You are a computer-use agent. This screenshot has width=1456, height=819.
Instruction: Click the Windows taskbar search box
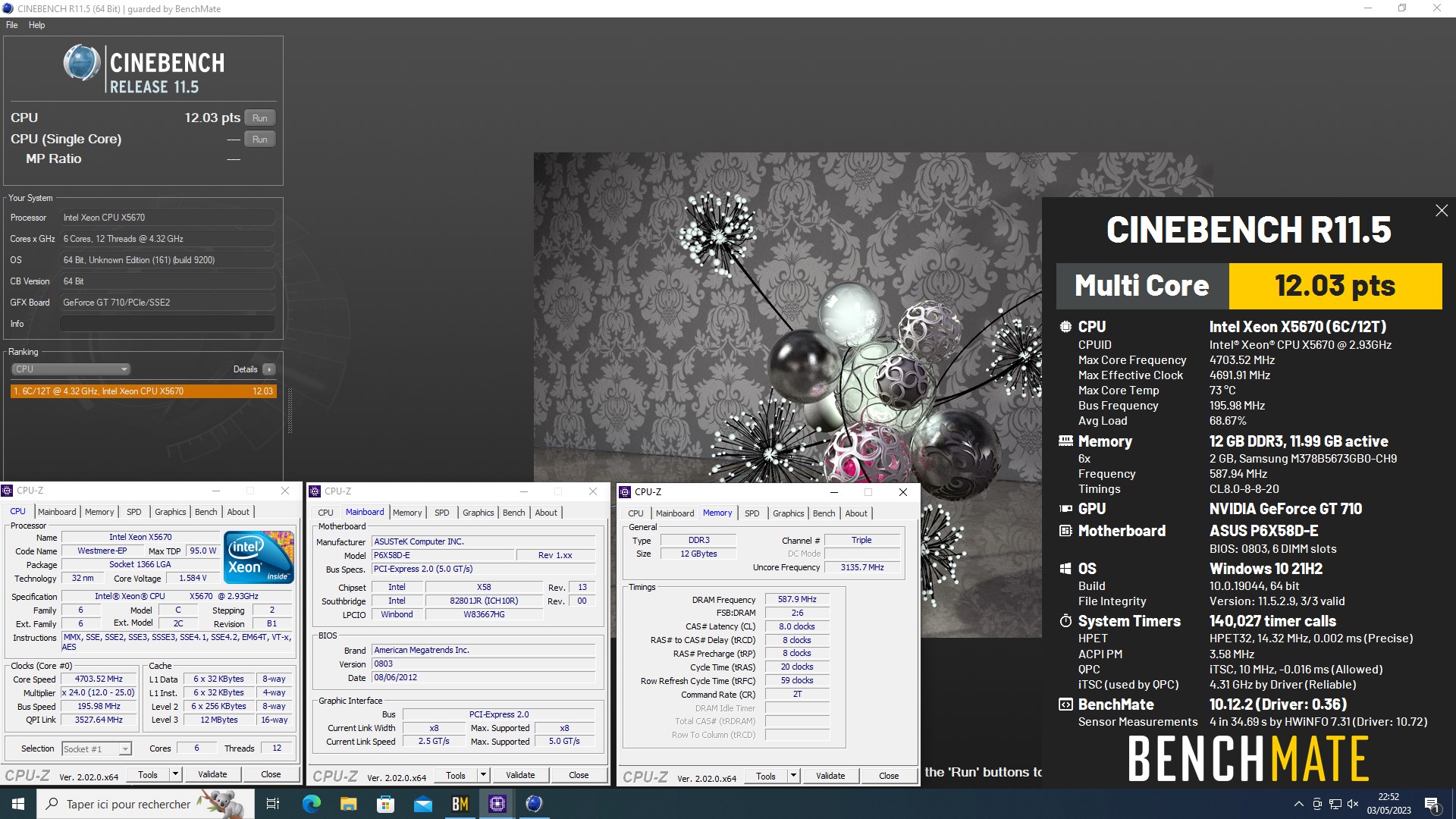(x=146, y=804)
